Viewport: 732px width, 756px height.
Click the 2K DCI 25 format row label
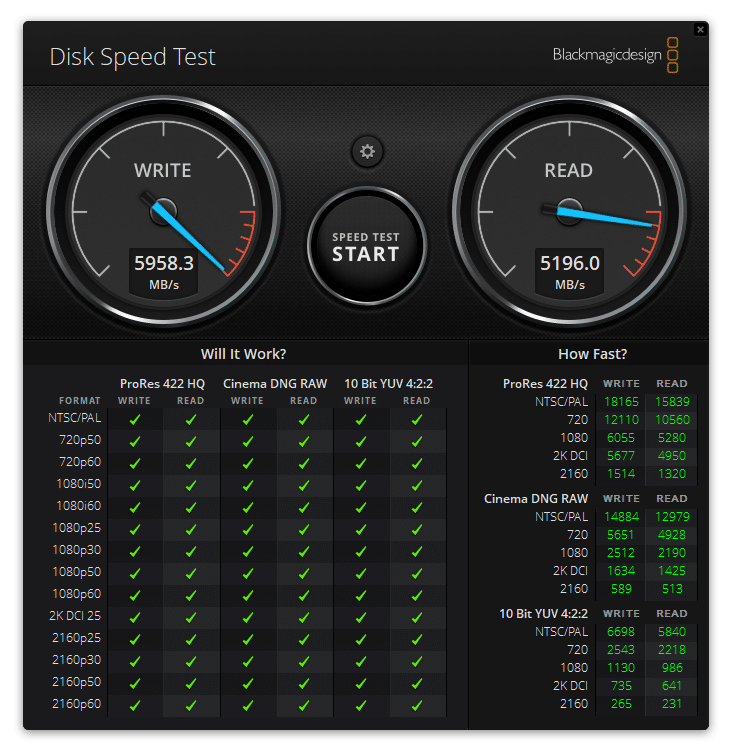click(x=75, y=616)
